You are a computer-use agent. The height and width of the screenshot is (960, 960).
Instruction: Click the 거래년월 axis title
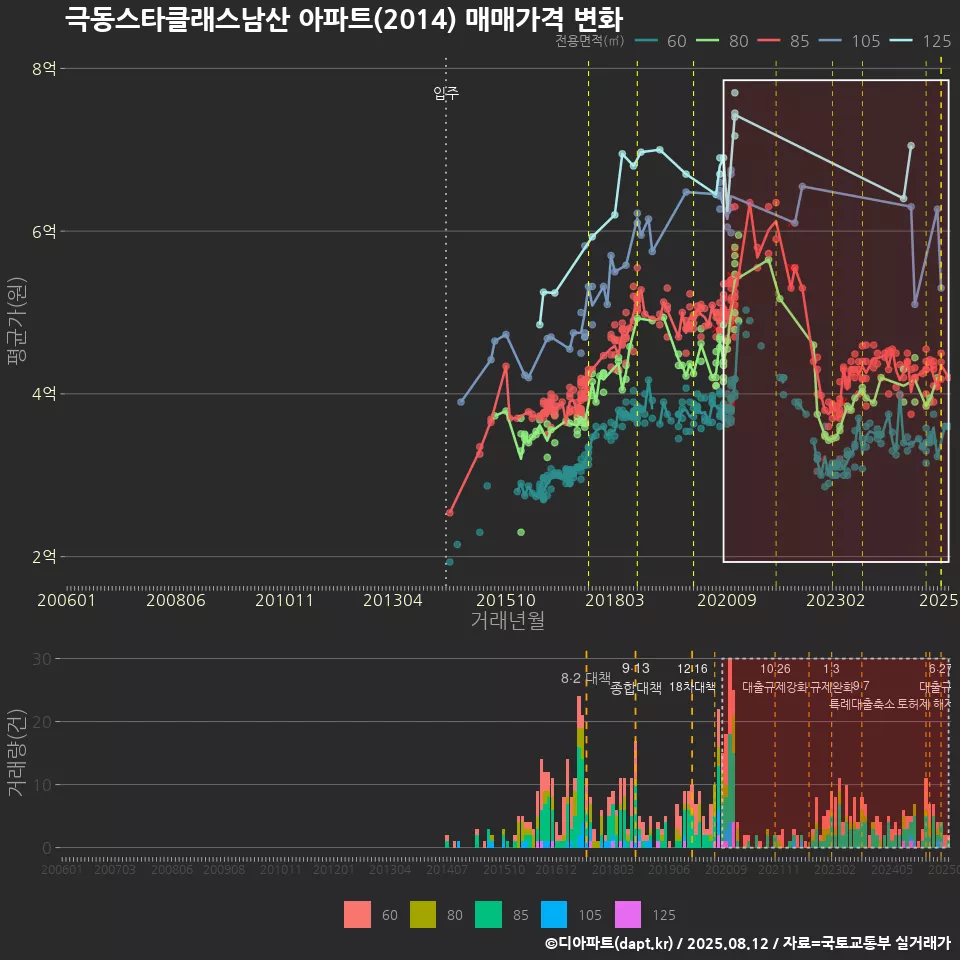click(508, 620)
